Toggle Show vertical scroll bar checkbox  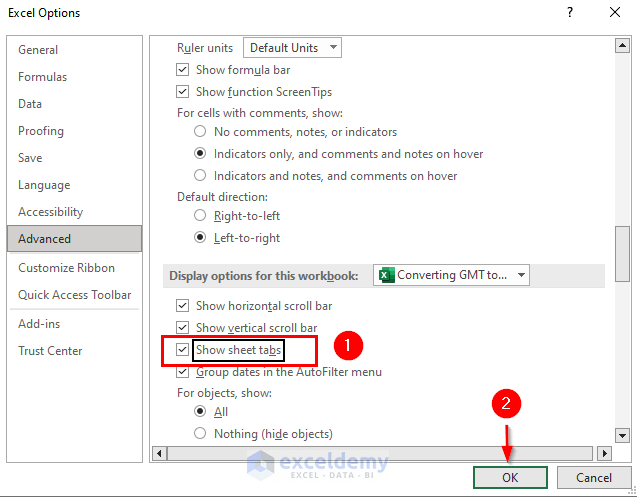(x=182, y=327)
